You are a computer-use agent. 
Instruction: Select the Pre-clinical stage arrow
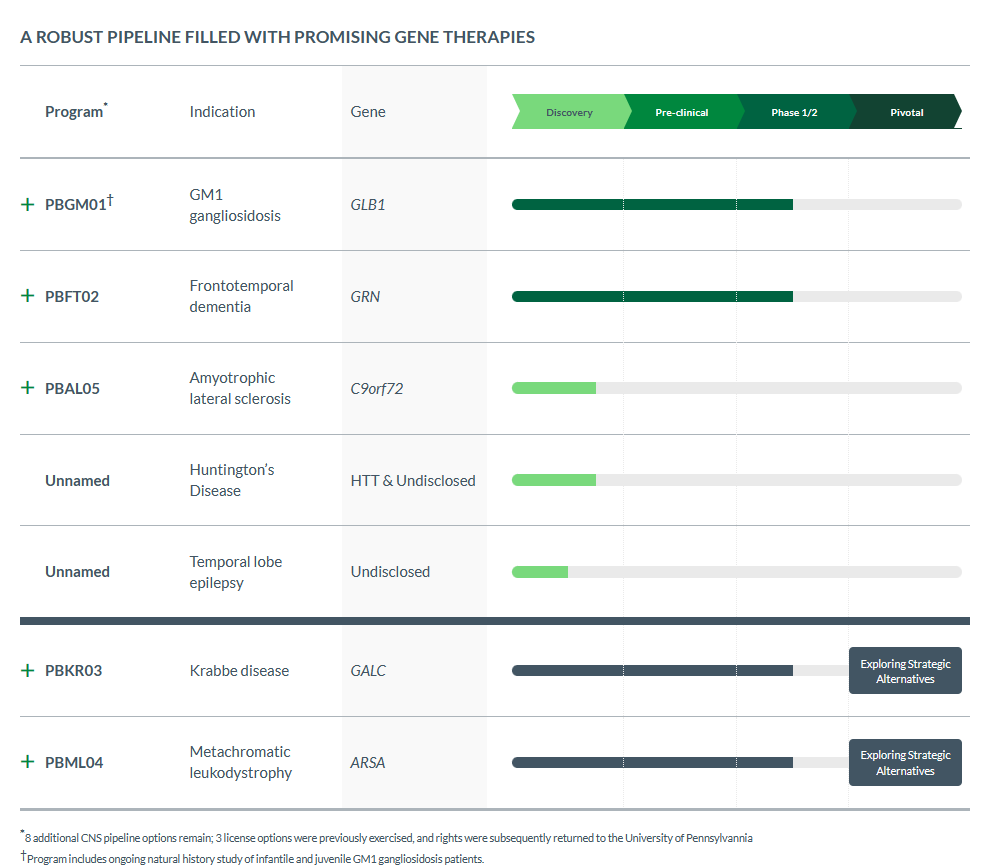point(681,112)
